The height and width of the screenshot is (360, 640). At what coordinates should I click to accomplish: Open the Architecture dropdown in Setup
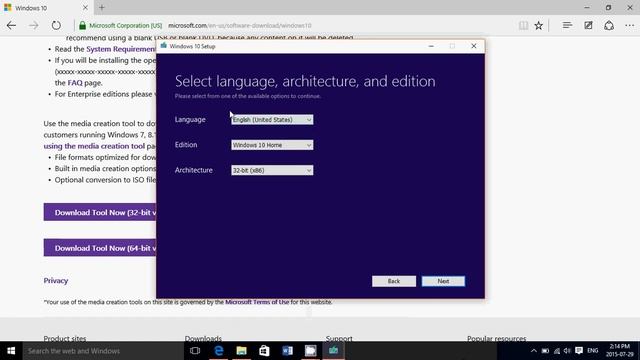pos(272,170)
